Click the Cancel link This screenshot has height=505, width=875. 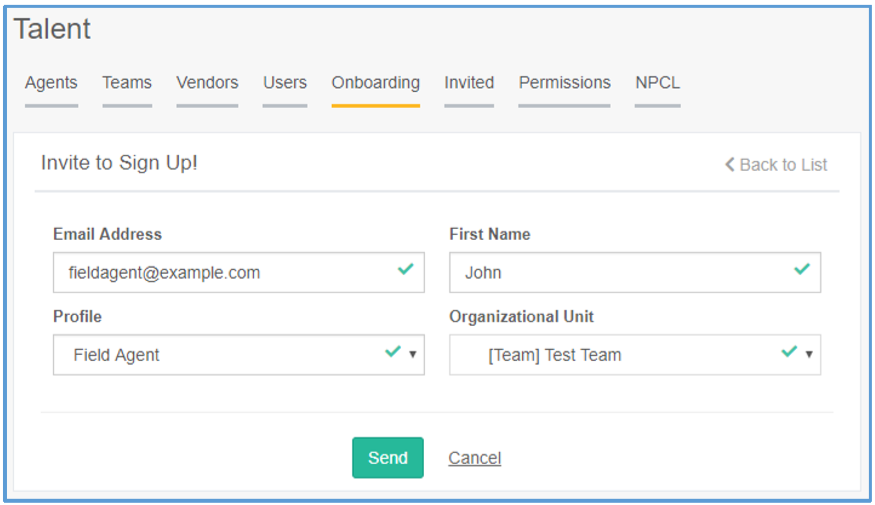click(x=474, y=458)
